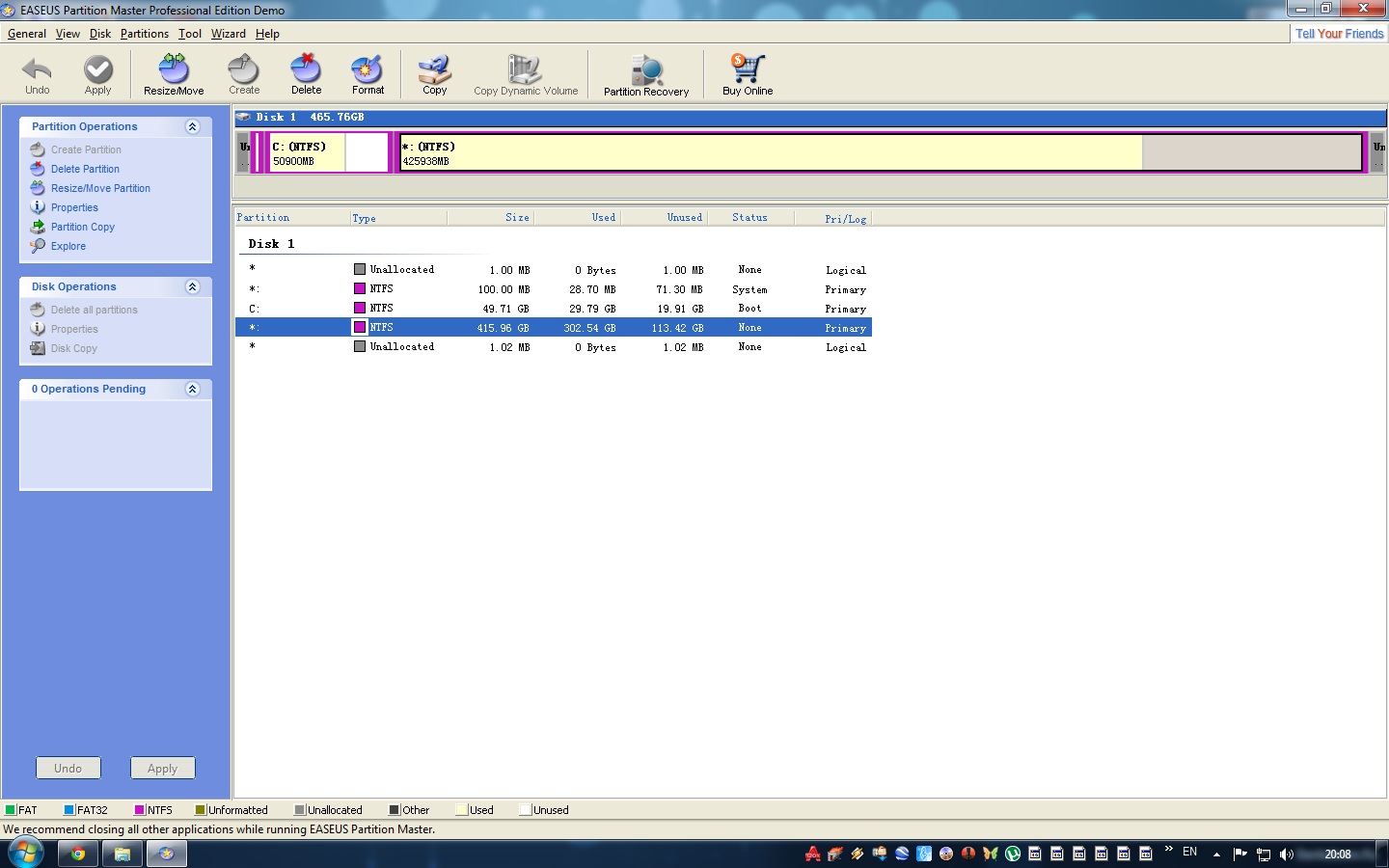The width and height of the screenshot is (1389, 868).
Task: Click the Format toolbar icon
Action: click(x=368, y=70)
